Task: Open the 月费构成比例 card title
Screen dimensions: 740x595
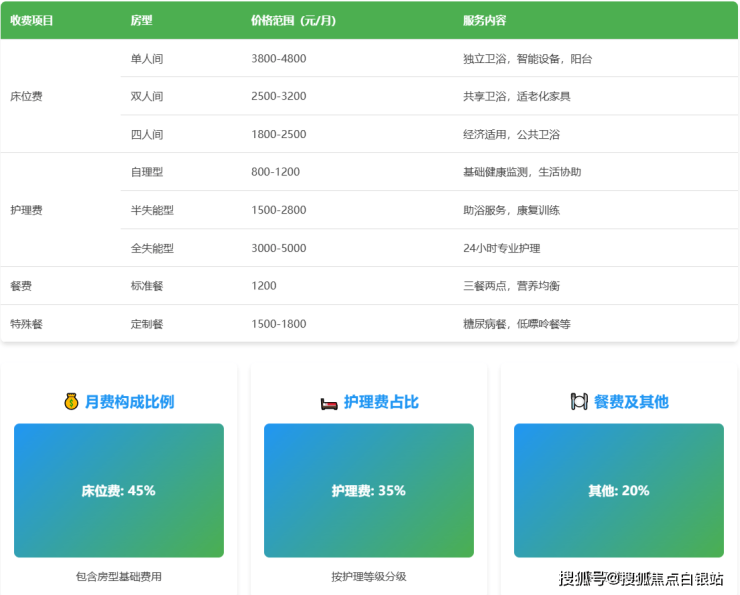Action: click(x=130, y=402)
